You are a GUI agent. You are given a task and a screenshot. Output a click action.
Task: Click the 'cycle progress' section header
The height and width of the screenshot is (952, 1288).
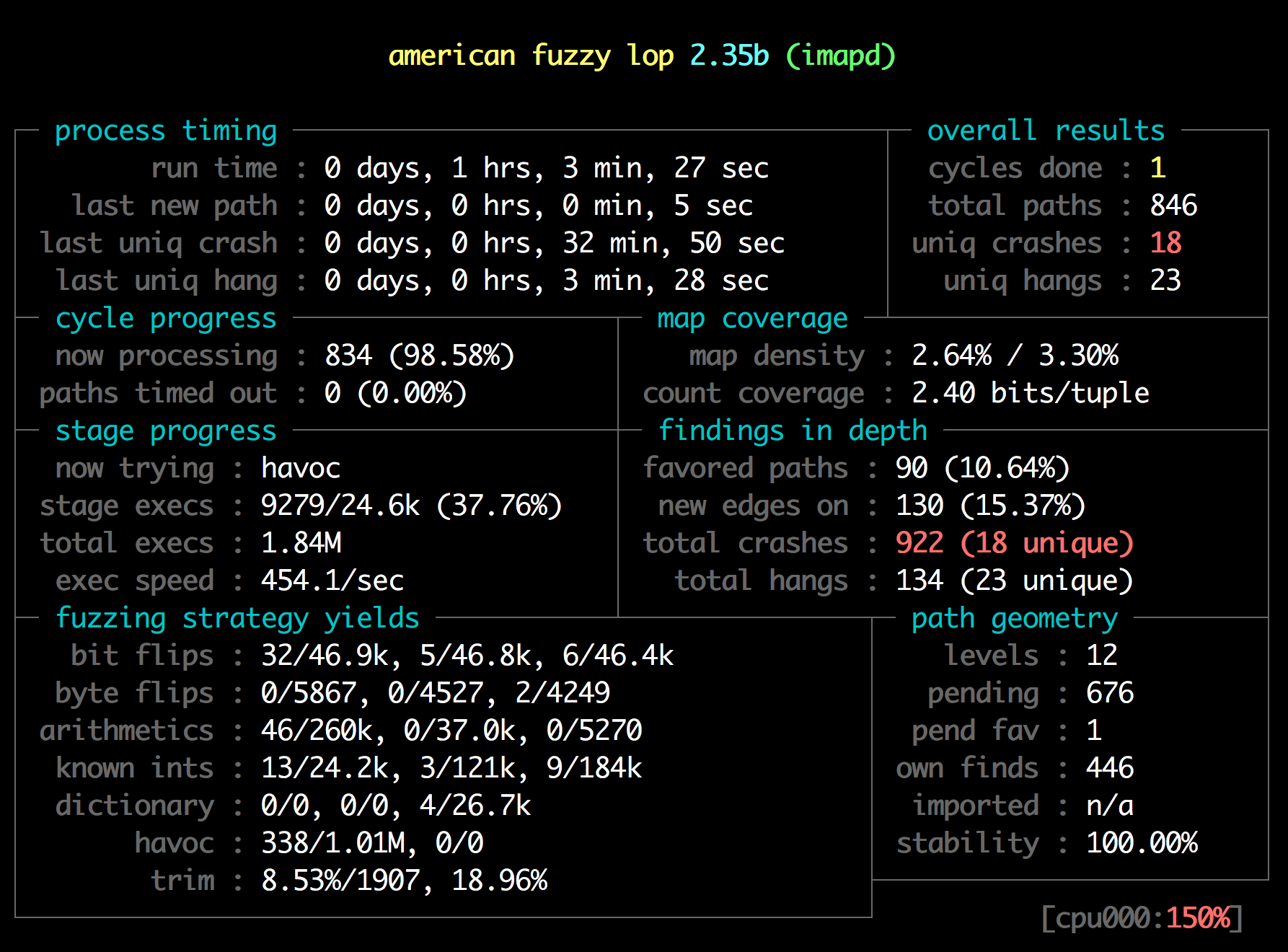pyautogui.click(x=166, y=319)
